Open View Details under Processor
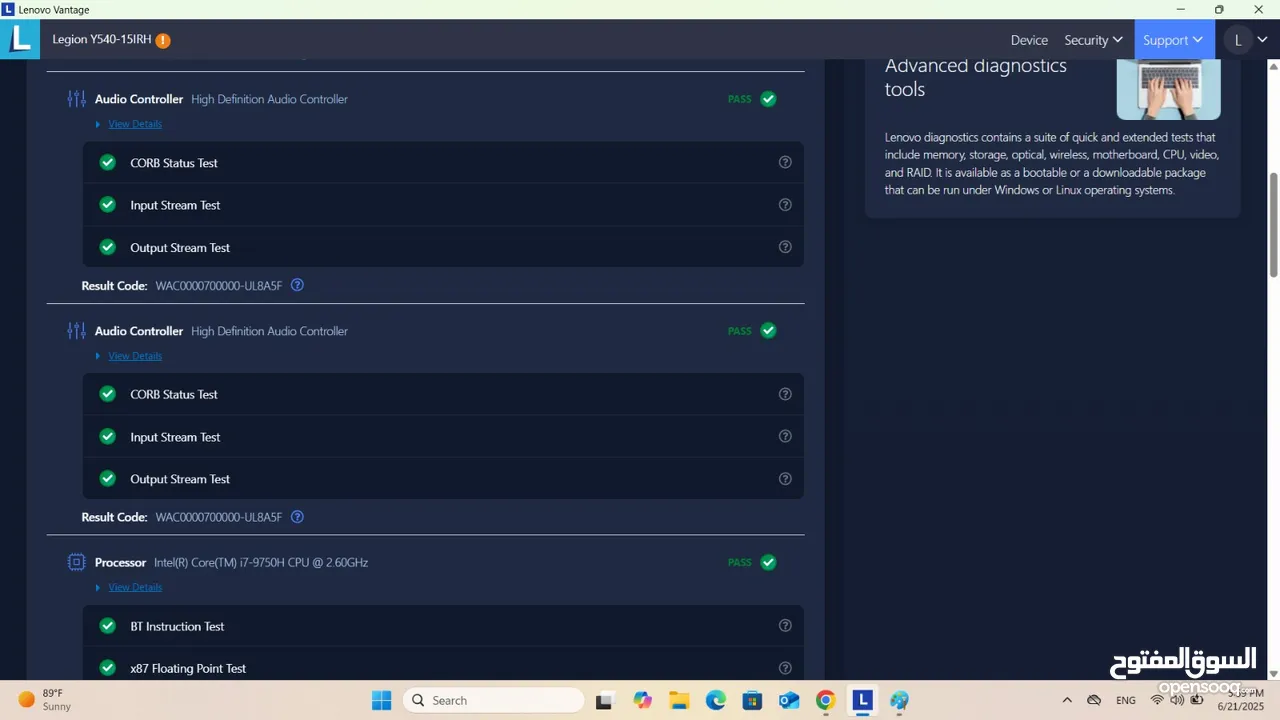 [135, 587]
